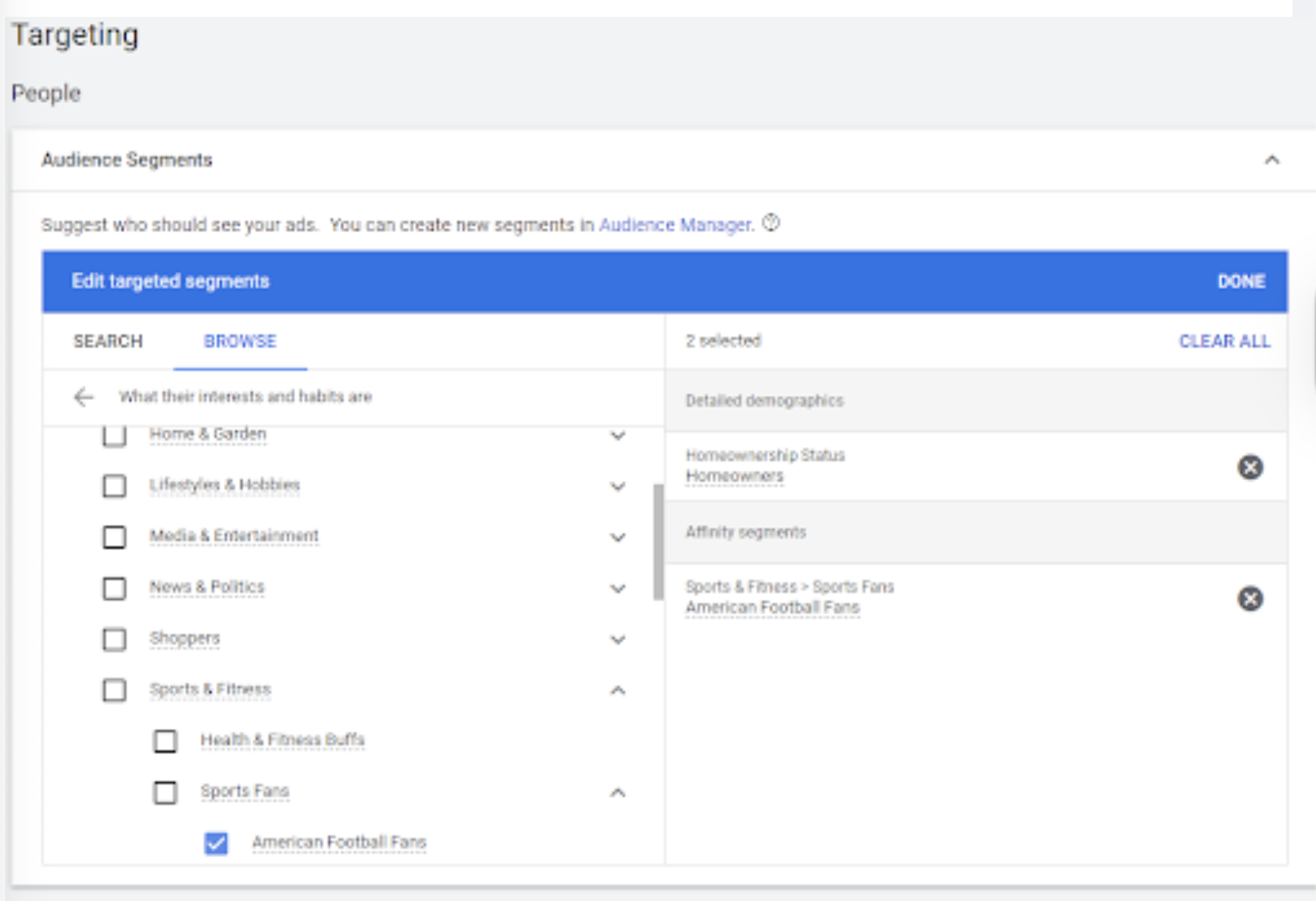
Task: Open the Audience Manager link
Action: (675, 225)
